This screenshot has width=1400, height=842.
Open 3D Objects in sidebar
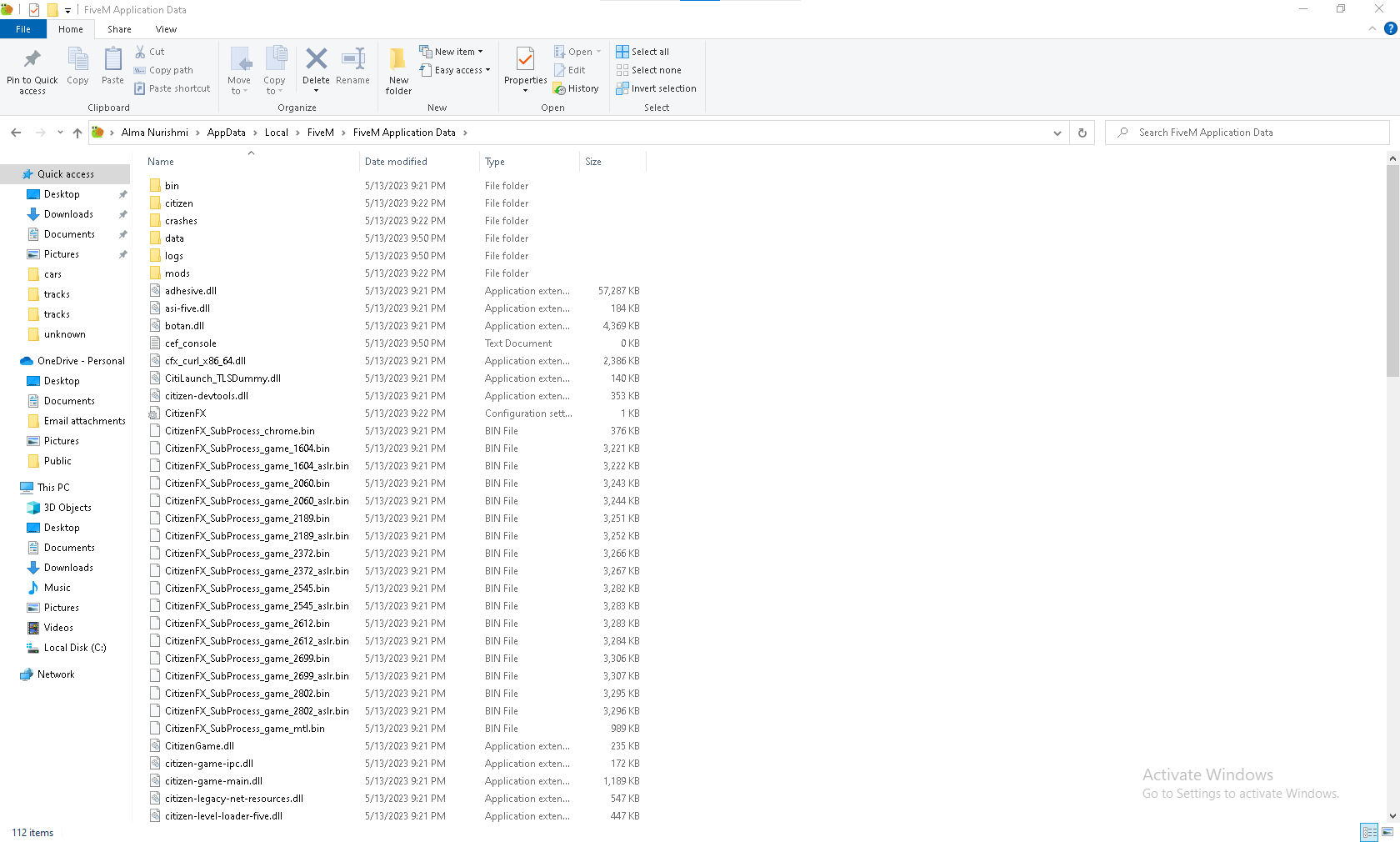pos(67,508)
